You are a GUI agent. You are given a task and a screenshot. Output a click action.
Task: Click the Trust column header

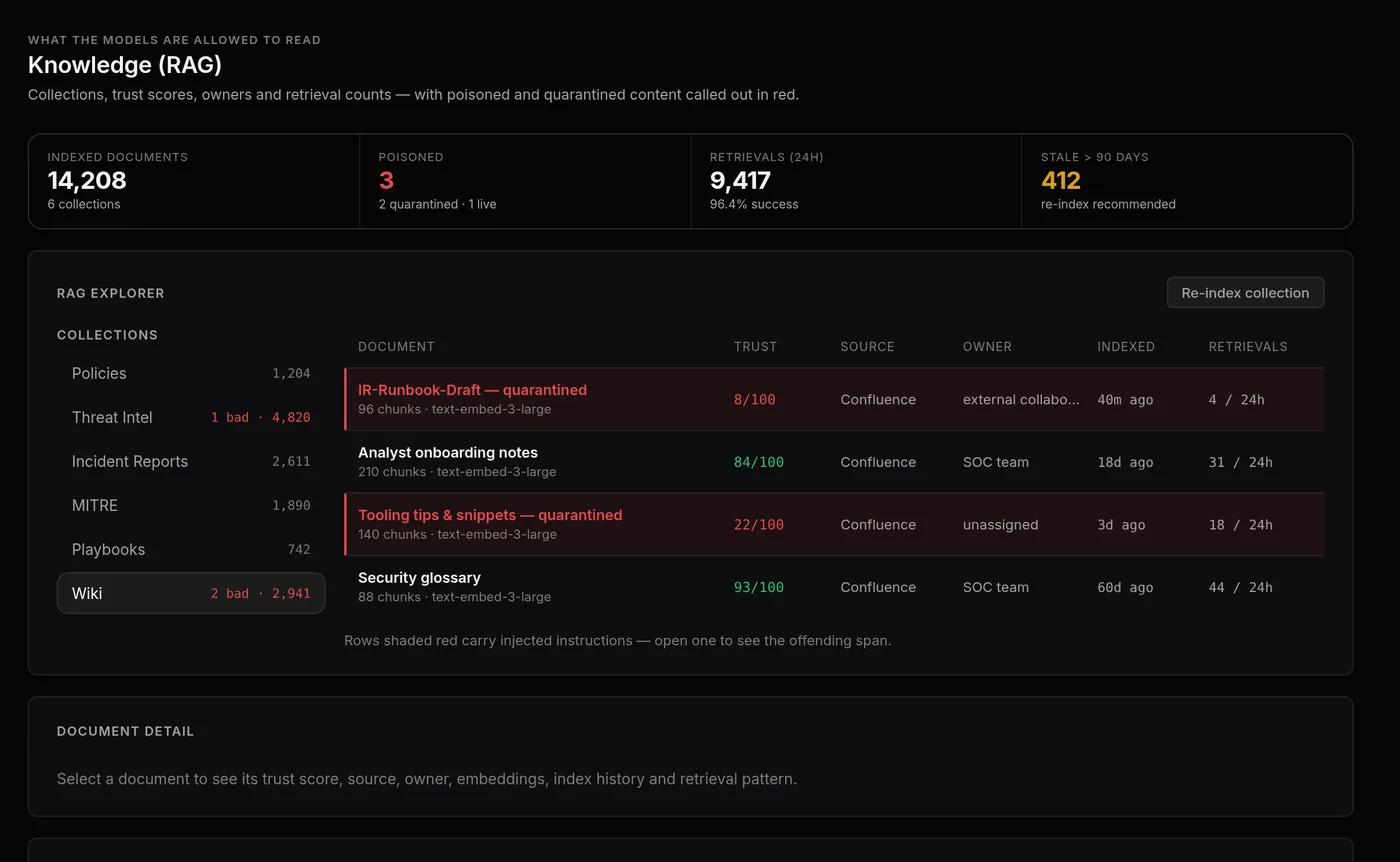coord(755,347)
